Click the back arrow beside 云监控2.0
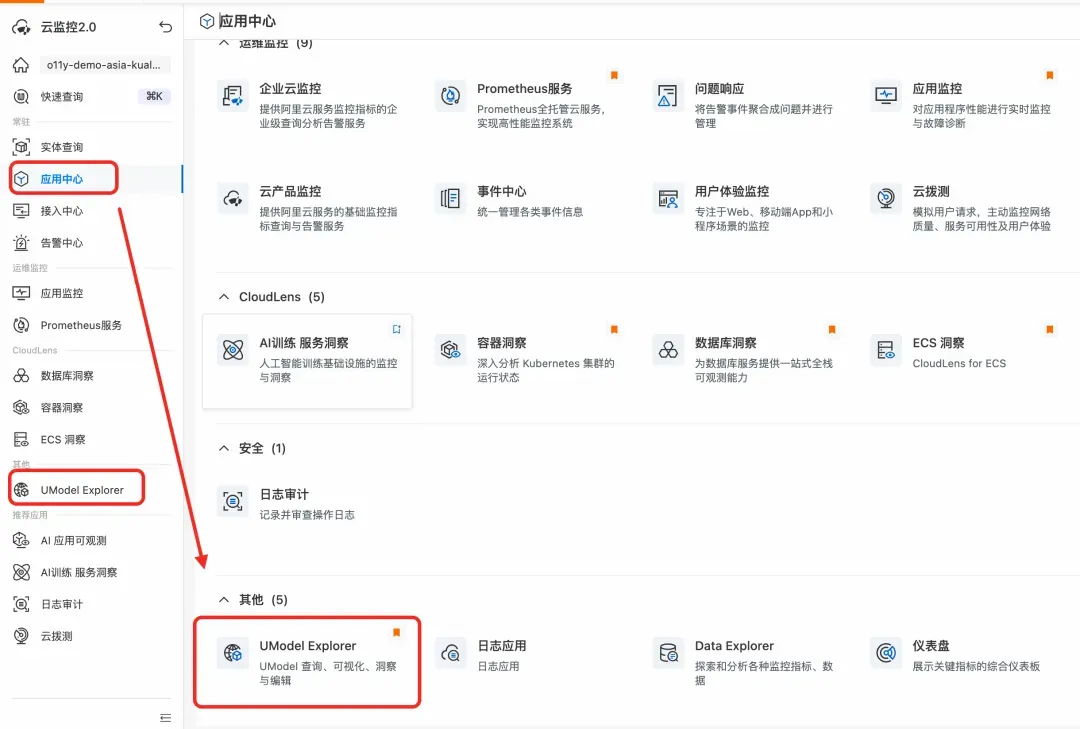This screenshot has height=729, width=1080. [165, 27]
